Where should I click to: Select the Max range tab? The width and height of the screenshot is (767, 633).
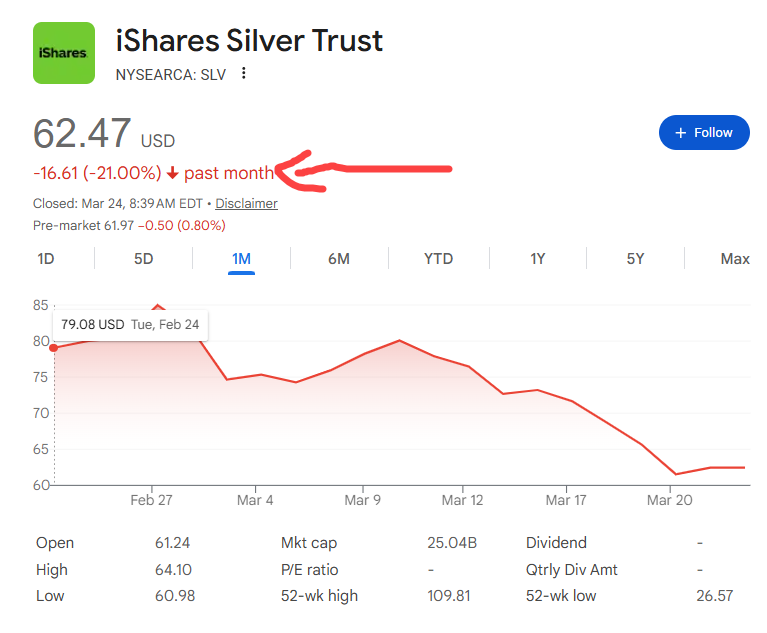tap(735, 259)
